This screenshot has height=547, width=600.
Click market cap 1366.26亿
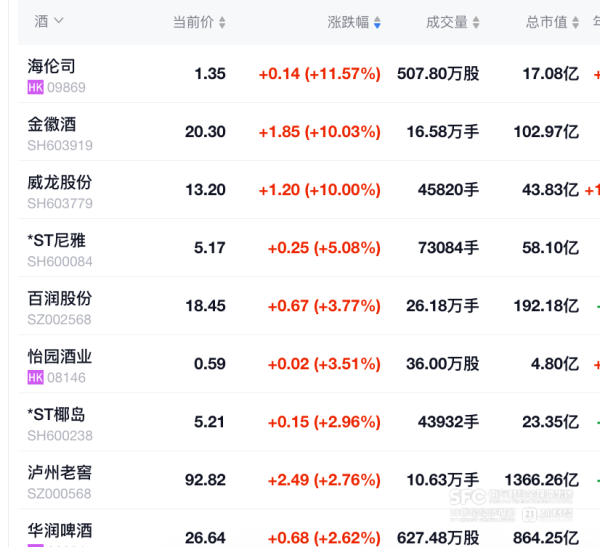tap(542, 480)
